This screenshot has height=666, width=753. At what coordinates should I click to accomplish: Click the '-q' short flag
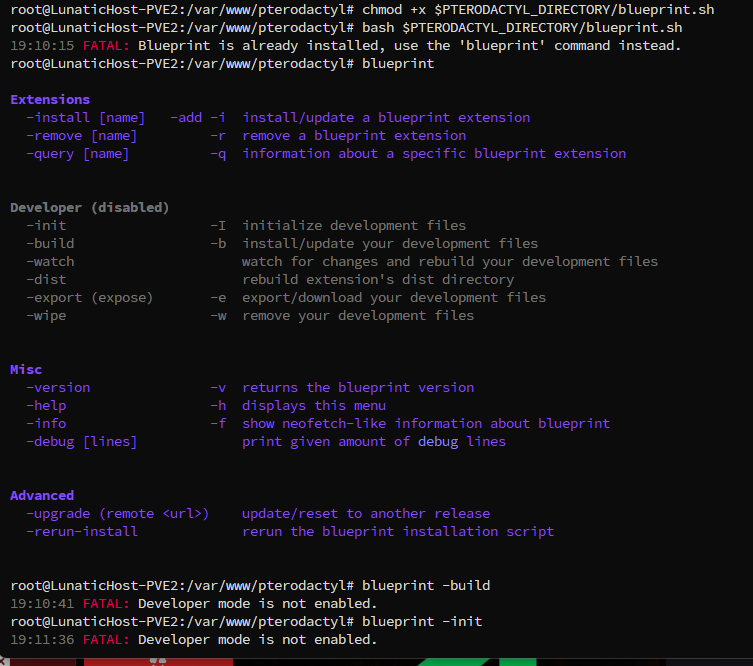coord(218,154)
